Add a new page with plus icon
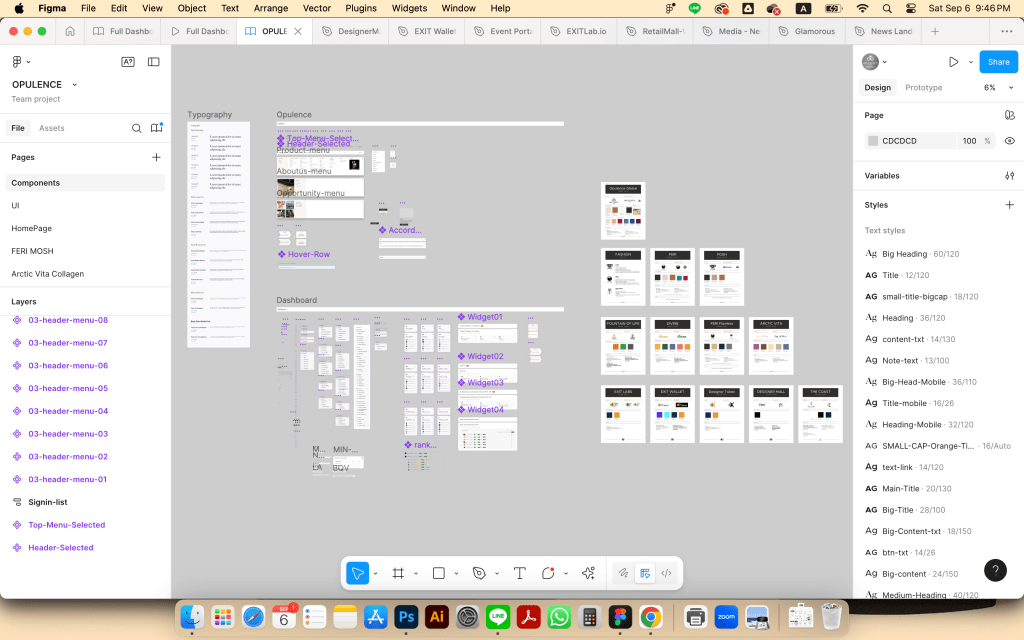1024x640 pixels. coord(156,157)
